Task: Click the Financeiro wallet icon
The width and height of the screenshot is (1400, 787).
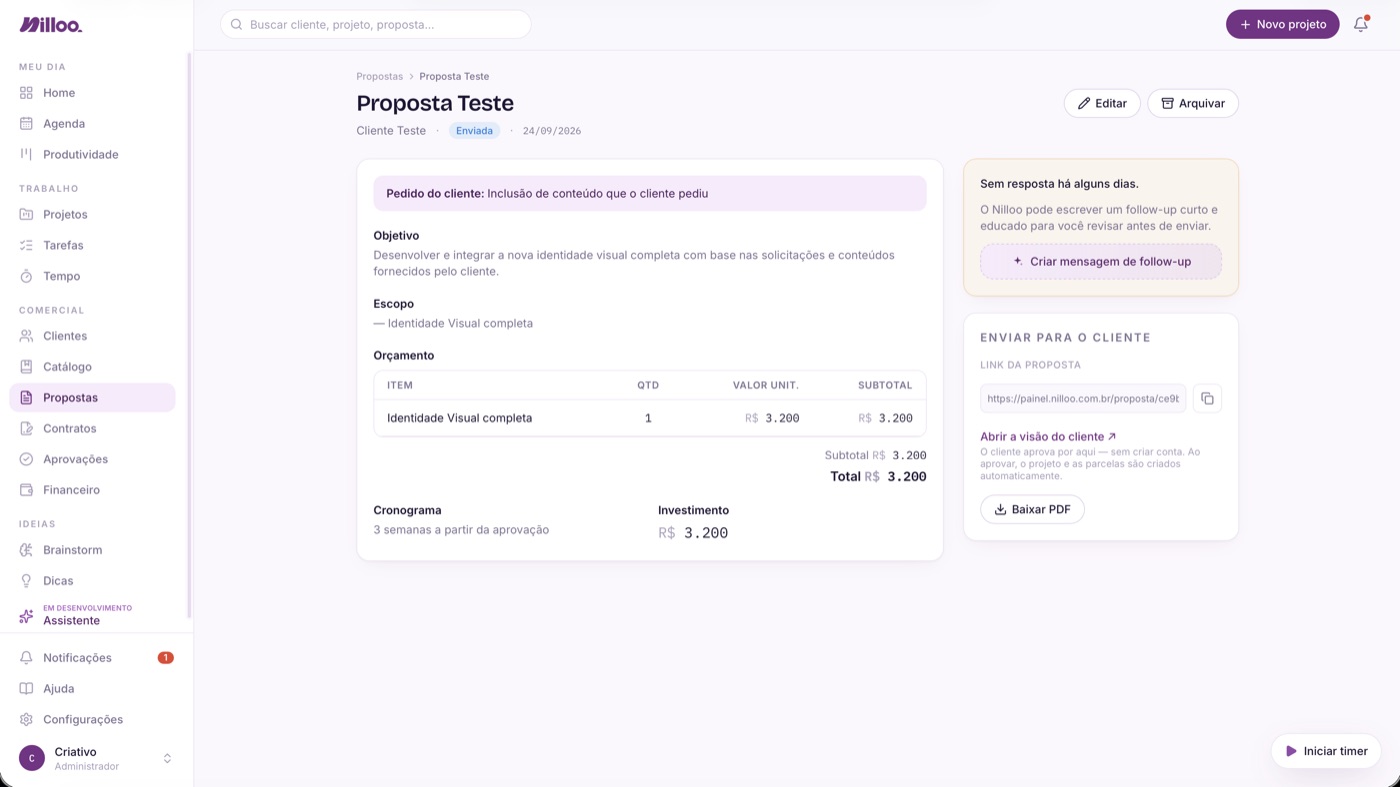Action: (26, 490)
